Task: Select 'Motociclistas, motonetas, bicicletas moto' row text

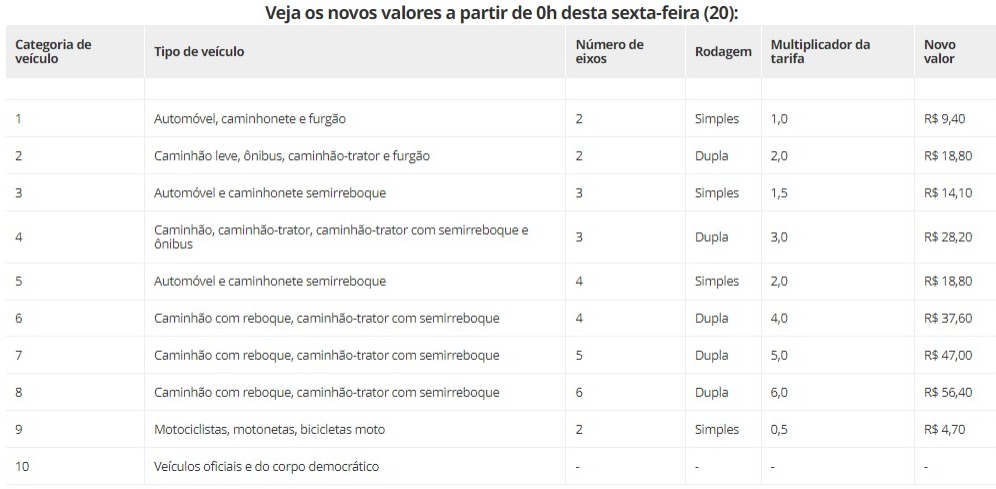Action: 269,429
